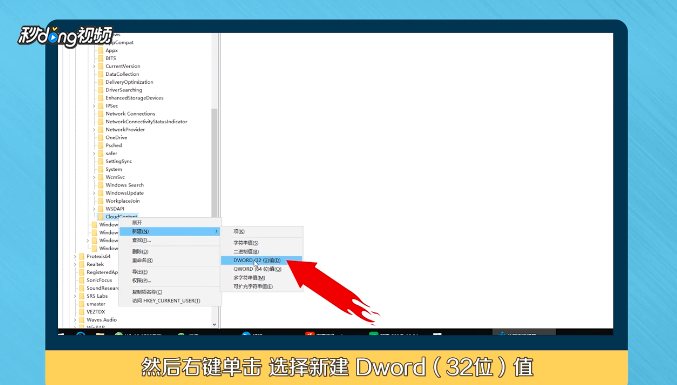677x385 pixels.
Task: Click the SettingSync folder icon
Action: [101, 161]
